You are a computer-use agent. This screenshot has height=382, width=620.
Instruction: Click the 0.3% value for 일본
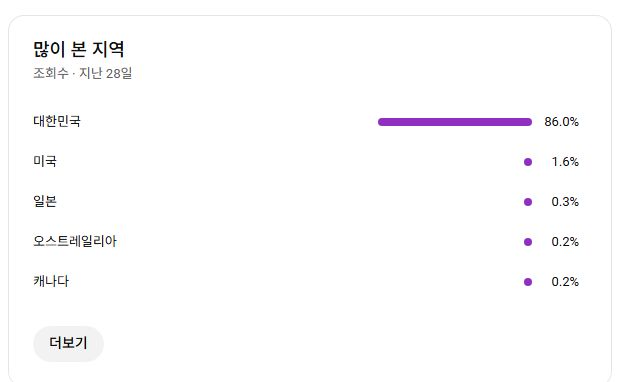(x=565, y=202)
